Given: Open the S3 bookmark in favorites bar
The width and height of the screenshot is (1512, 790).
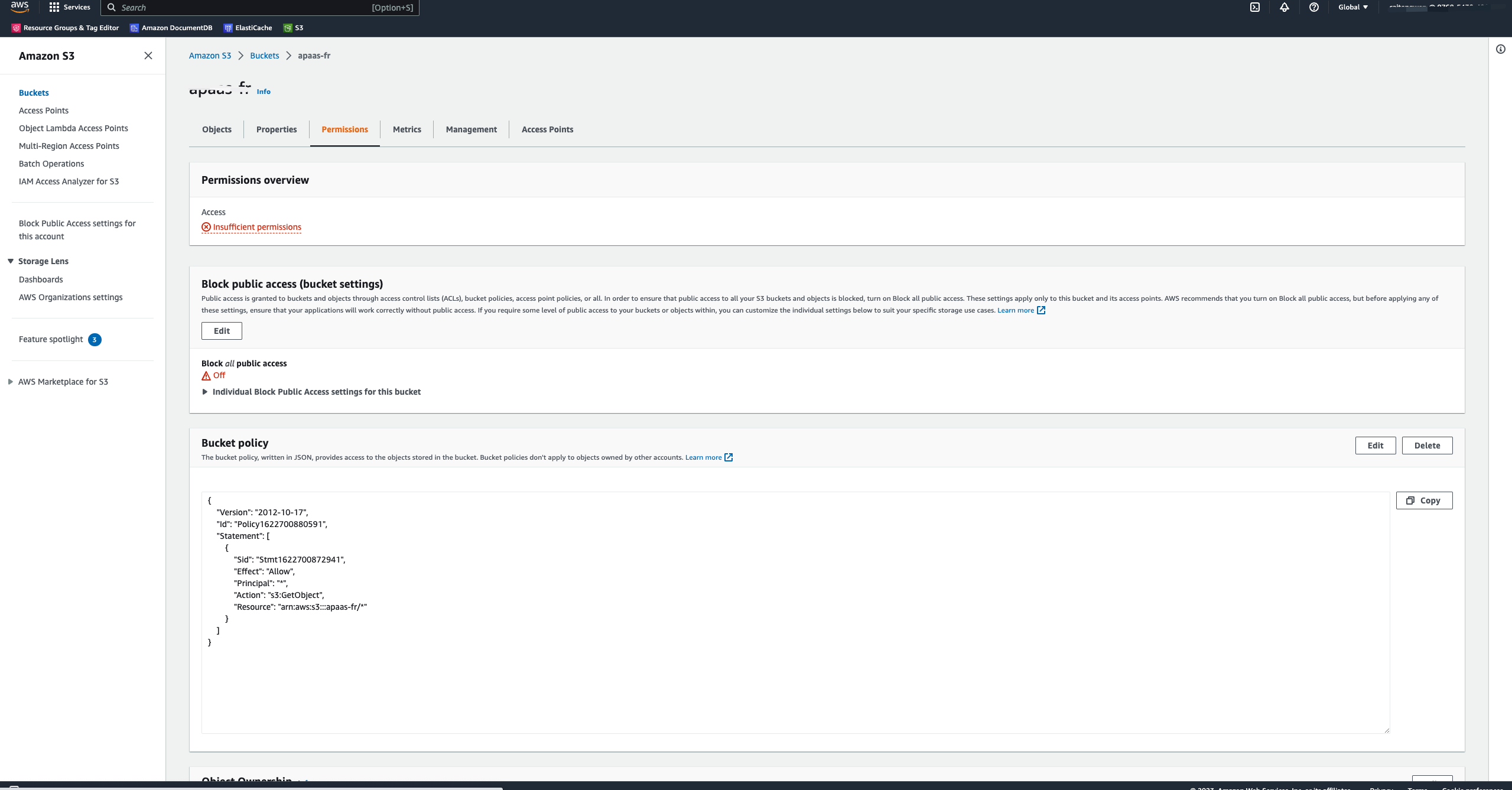Looking at the screenshot, I should click(x=294, y=28).
